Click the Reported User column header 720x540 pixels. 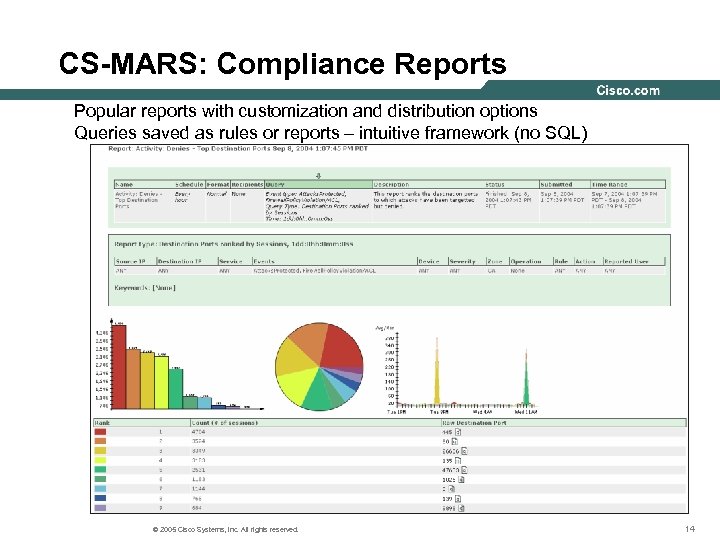[634, 261]
